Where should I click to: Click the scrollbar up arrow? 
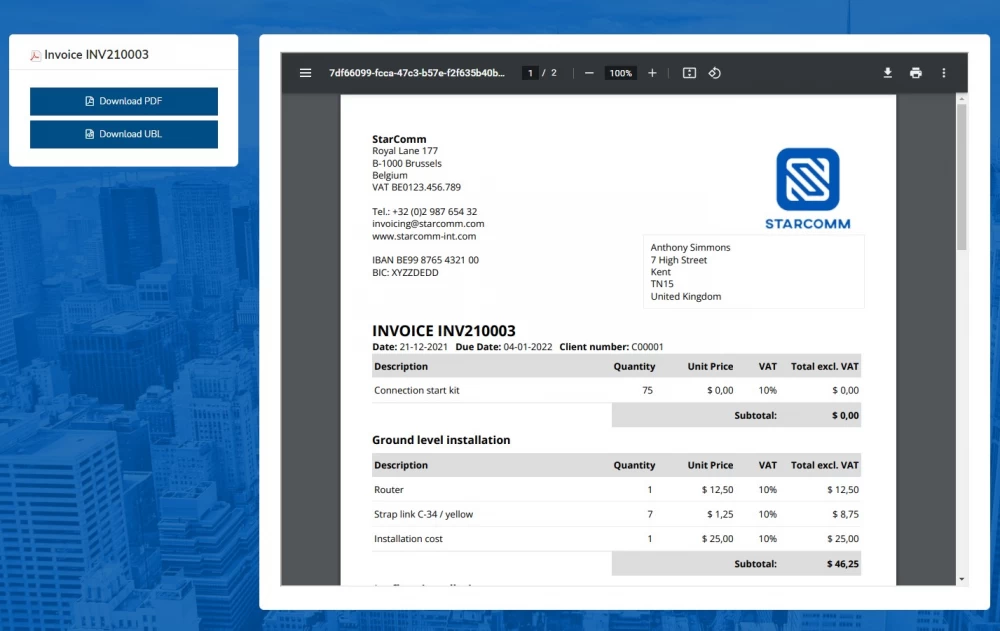tap(961, 99)
